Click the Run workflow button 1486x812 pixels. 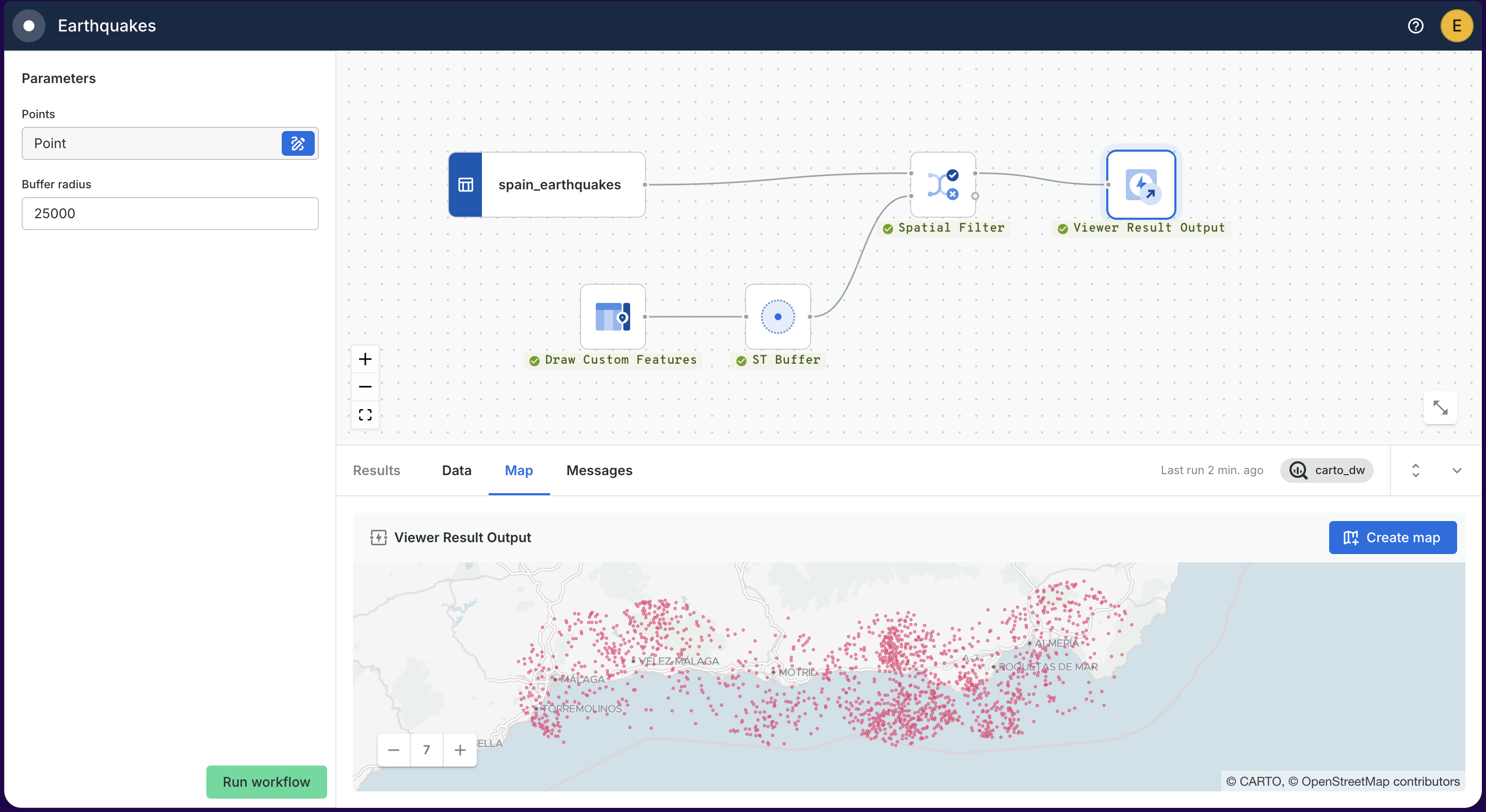(x=266, y=782)
